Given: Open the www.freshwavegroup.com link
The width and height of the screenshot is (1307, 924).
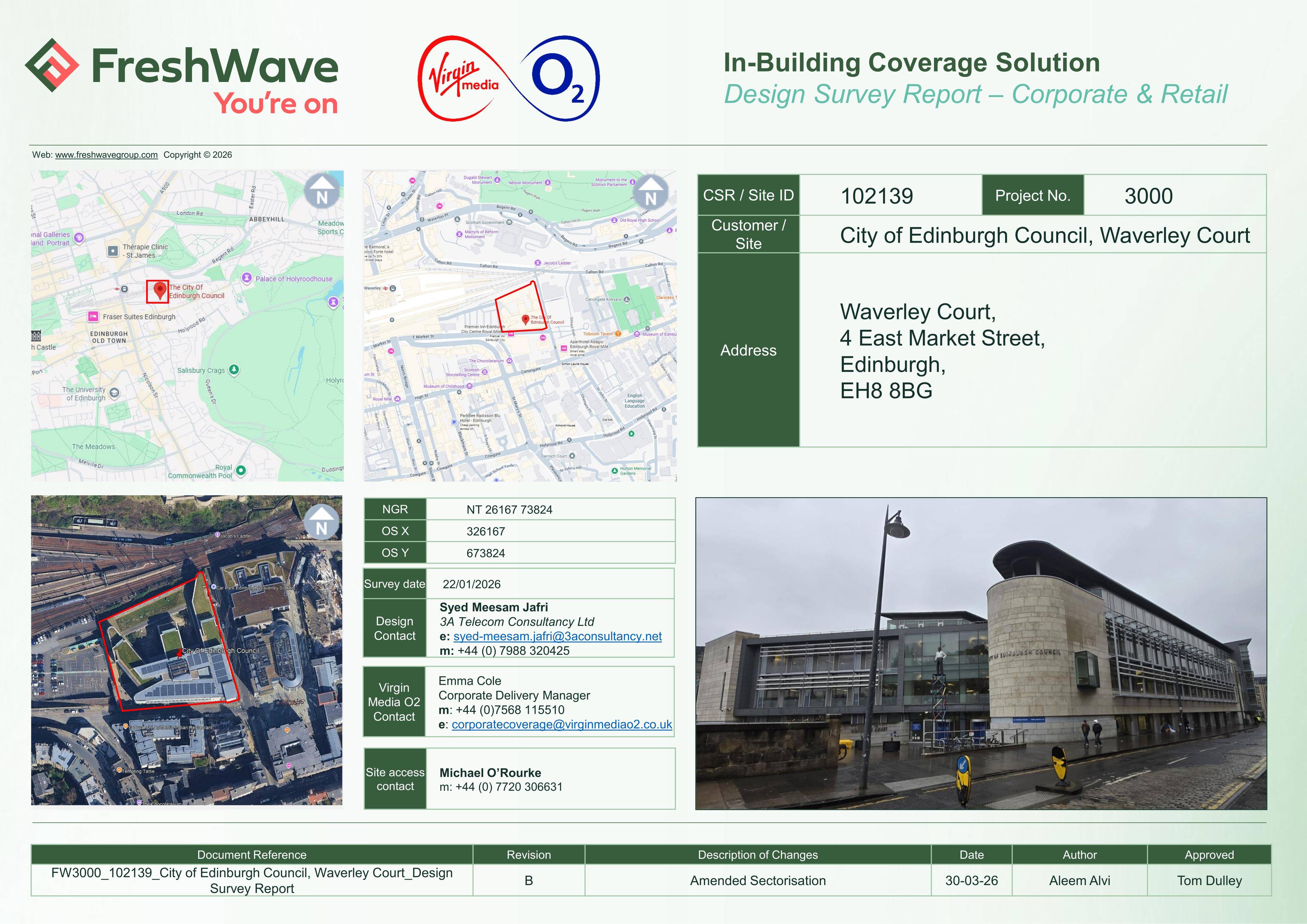Looking at the screenshot, I should pos(107,155).
